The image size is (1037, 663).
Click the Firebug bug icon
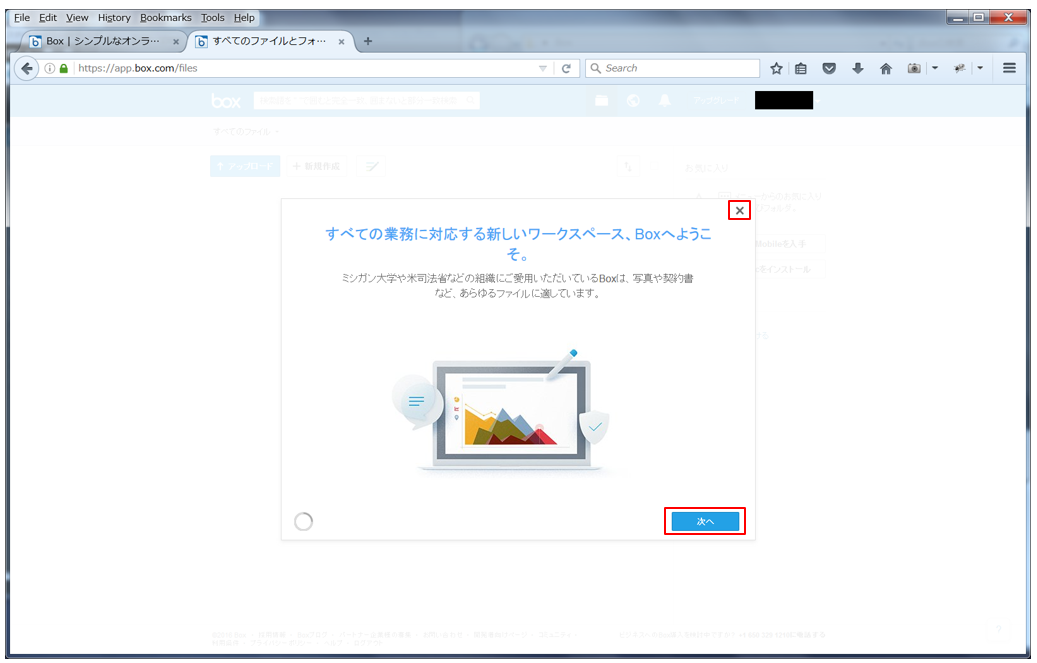[x=960, y=68]
